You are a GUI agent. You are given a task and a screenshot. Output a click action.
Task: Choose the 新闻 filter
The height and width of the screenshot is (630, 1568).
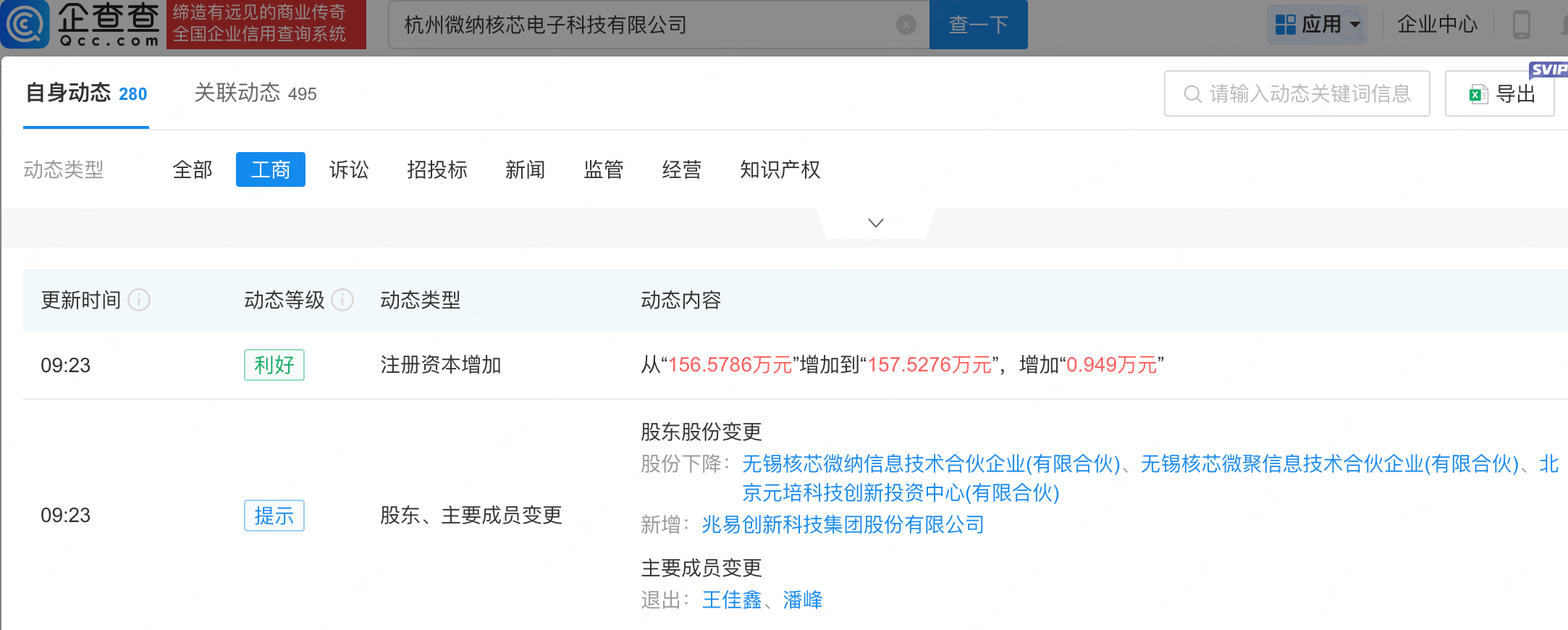[526, 169]
